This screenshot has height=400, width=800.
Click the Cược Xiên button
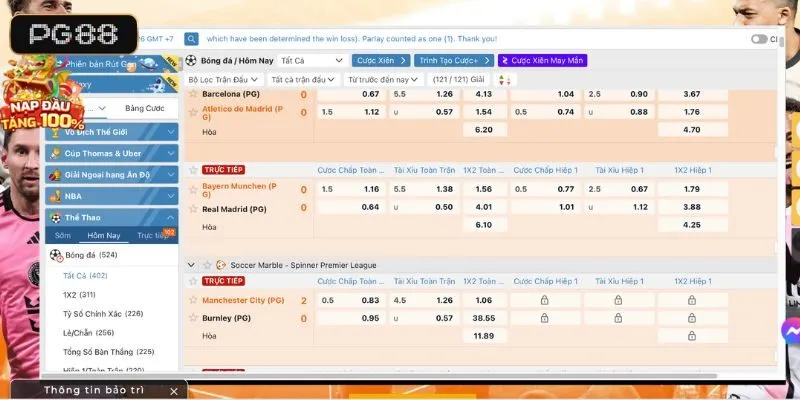coord(381,61)
